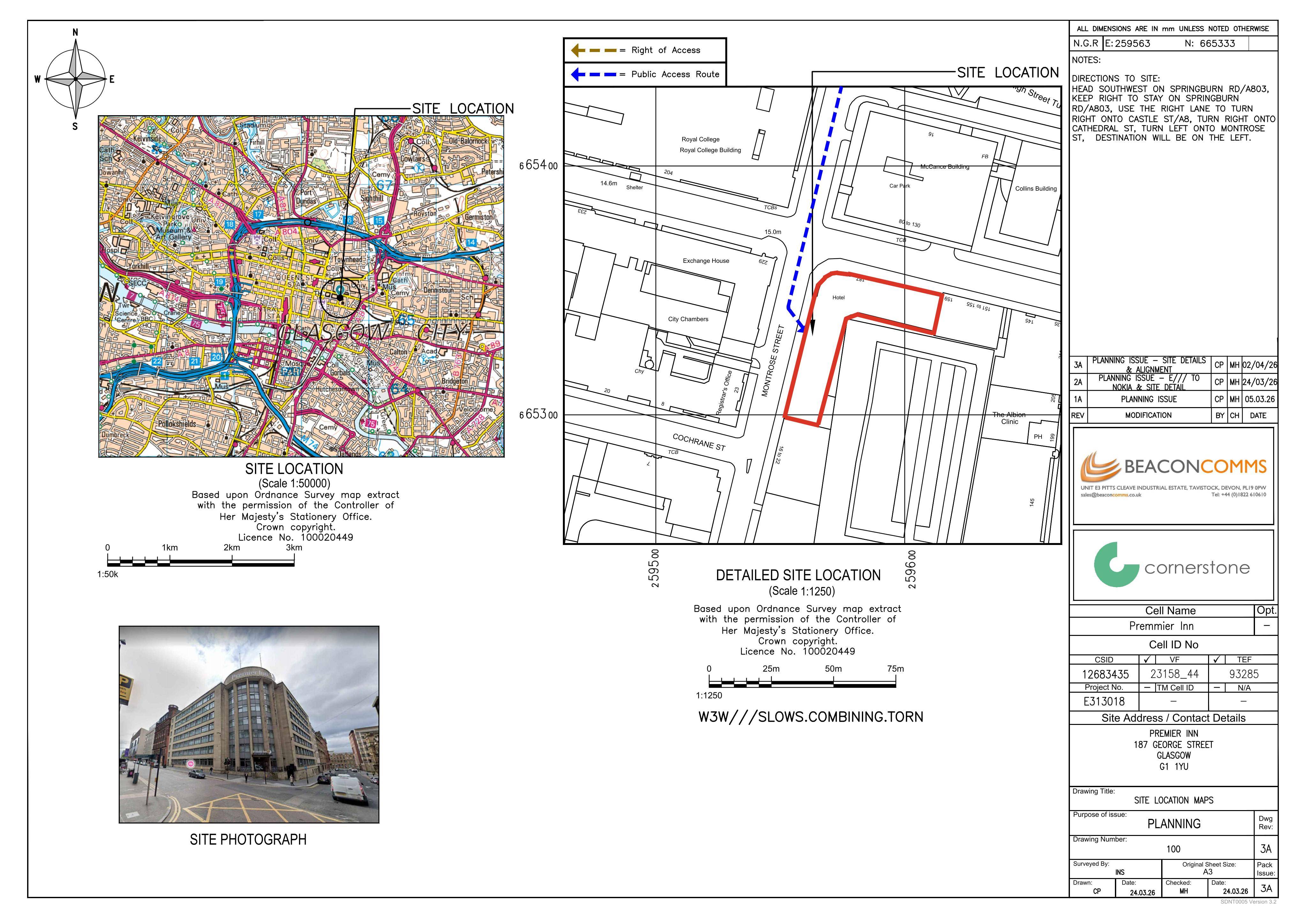This screenshot has width=1307, height=924.
Task: Click the PLANNING purpose of issue
Action: click(x=1173, y=824)
